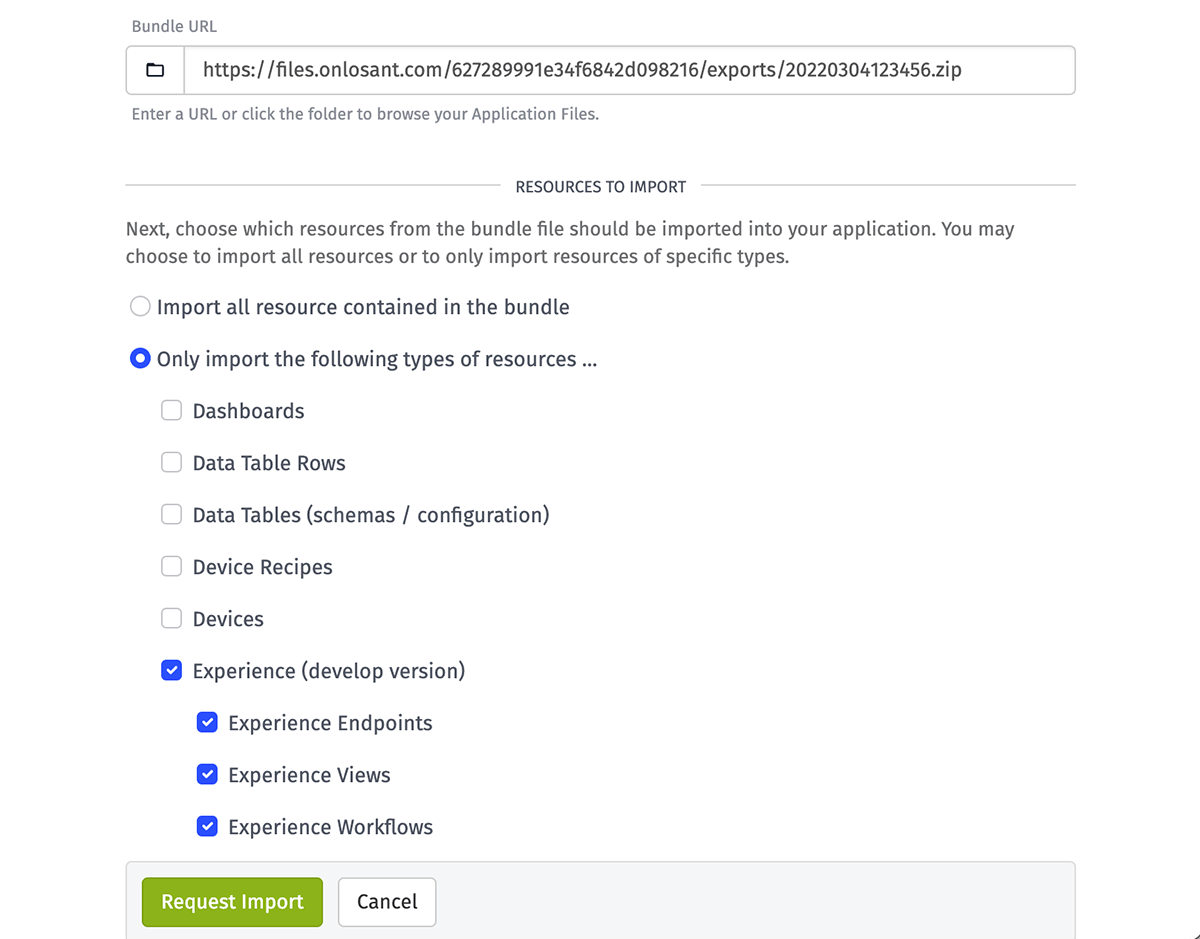Viewport: 1200px width, 939px height.
Task: Enable Data Table Rows import
Action: [171, 462]
